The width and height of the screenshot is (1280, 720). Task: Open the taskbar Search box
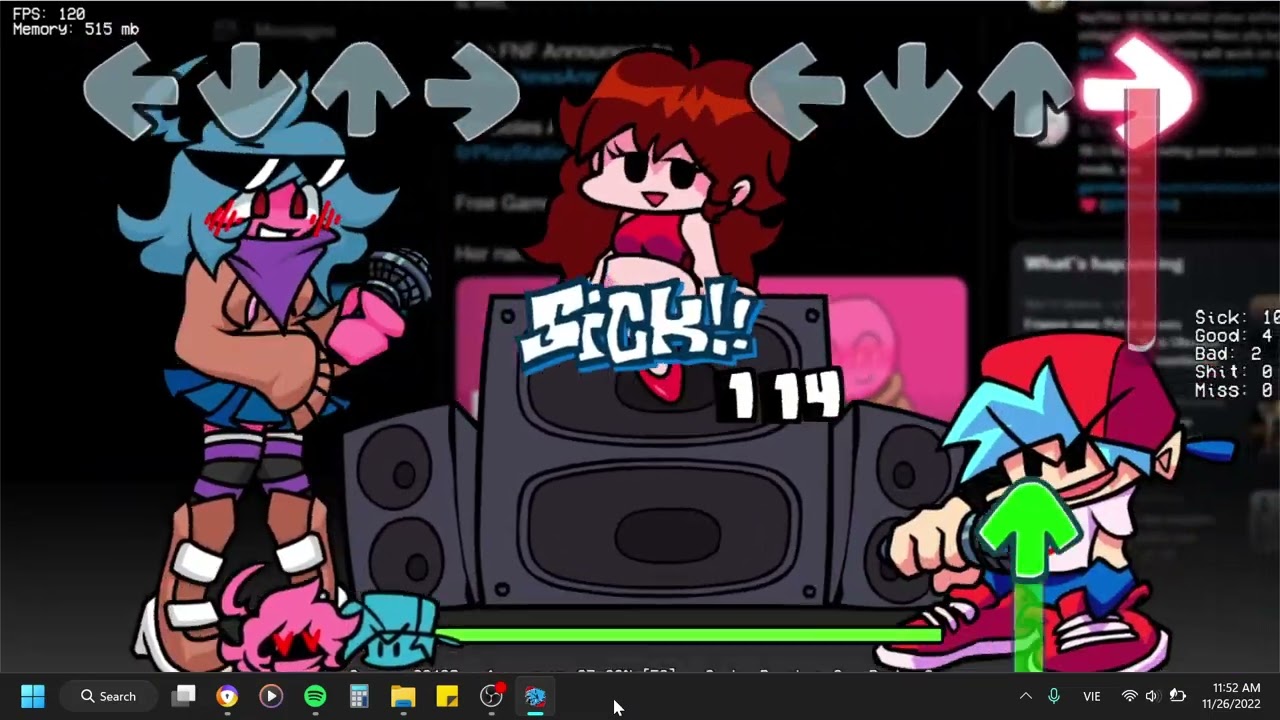tap(108, 696)
